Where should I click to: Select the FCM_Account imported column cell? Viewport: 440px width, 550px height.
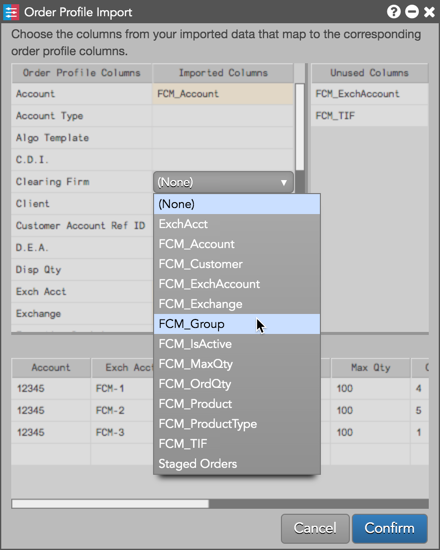click(x=223, y=94)
